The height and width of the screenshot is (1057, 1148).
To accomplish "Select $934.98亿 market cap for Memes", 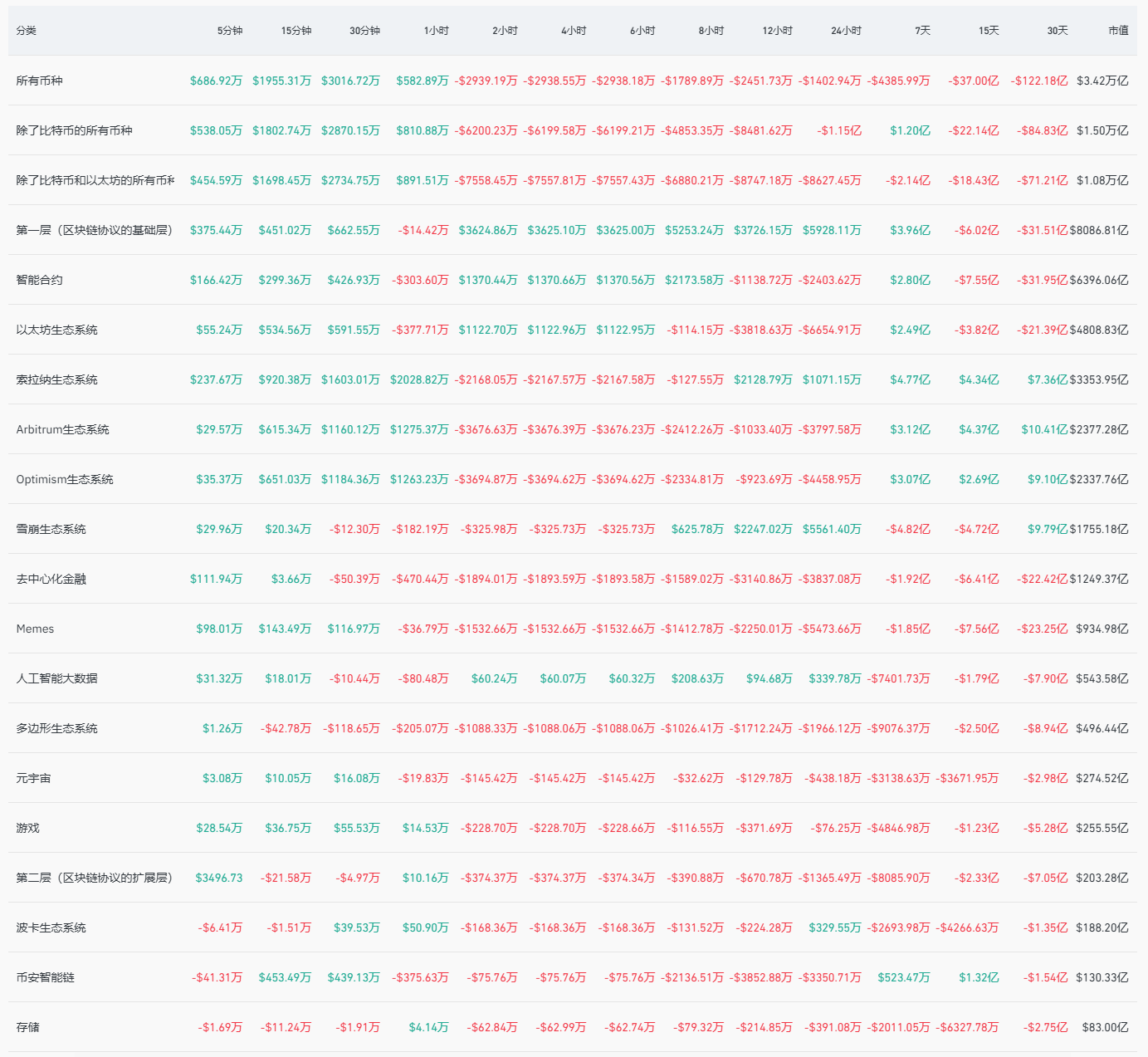I will (1102, 629).
